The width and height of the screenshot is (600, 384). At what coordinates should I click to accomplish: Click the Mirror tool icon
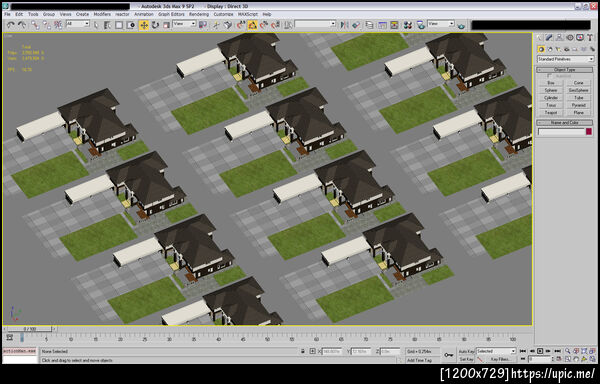tap(344, 25)
